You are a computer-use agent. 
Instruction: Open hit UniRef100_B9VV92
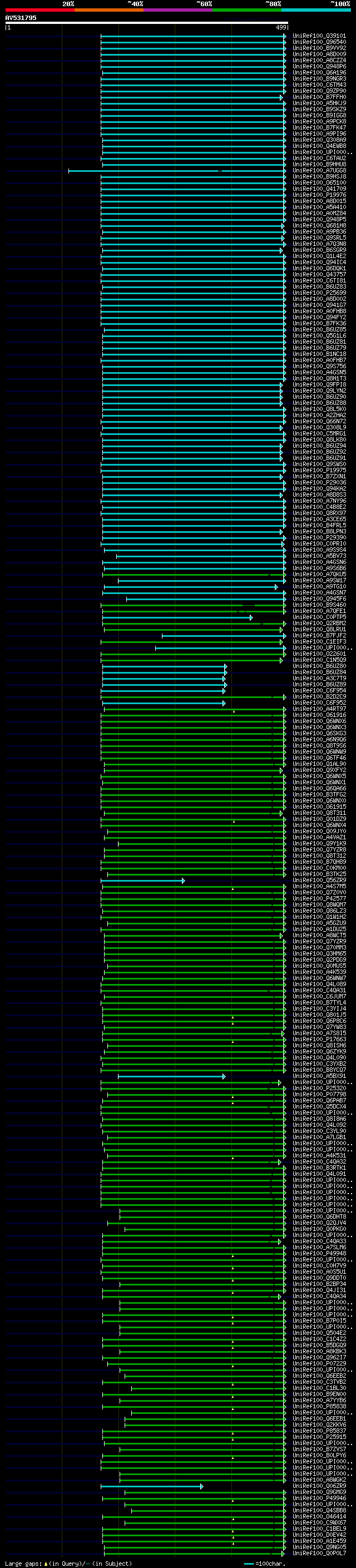coord(319,48)
